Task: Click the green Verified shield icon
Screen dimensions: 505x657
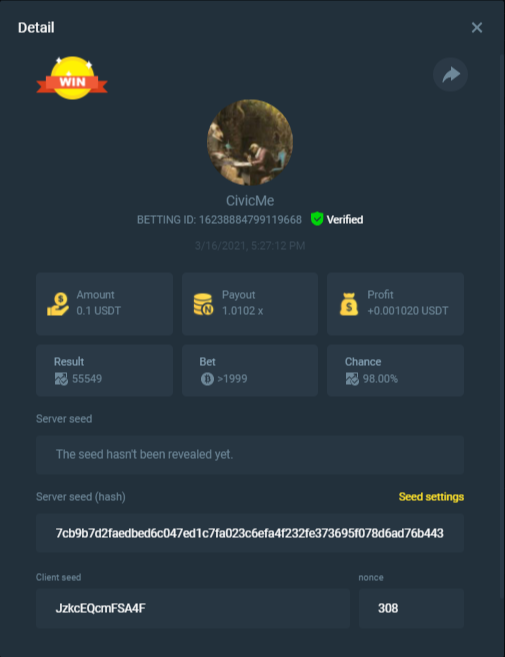Action: click(317, 219)
